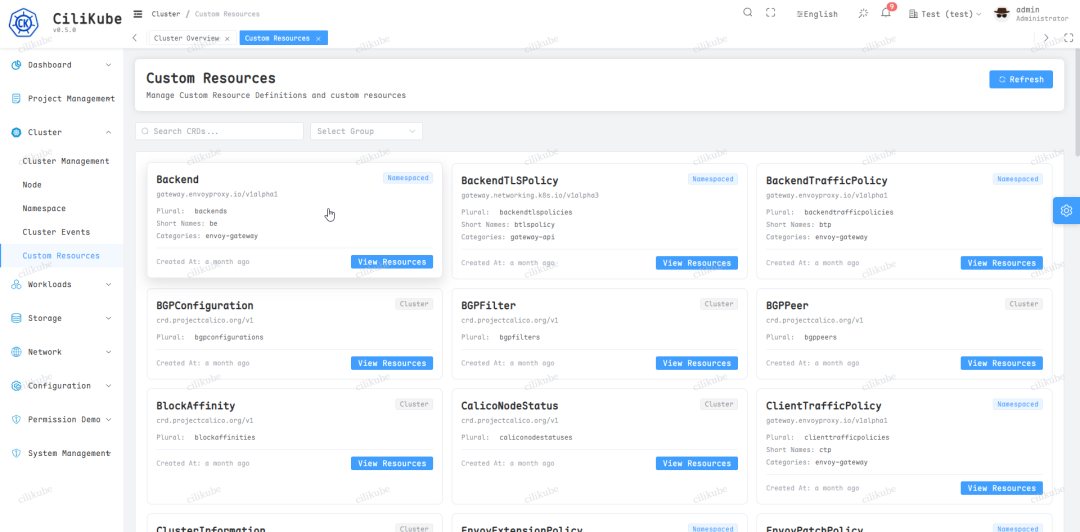Image resolution: width=1080 pixels, height=532 pixels.
Task: Click the Storage sidebar icon
Action: pos(17,318)
